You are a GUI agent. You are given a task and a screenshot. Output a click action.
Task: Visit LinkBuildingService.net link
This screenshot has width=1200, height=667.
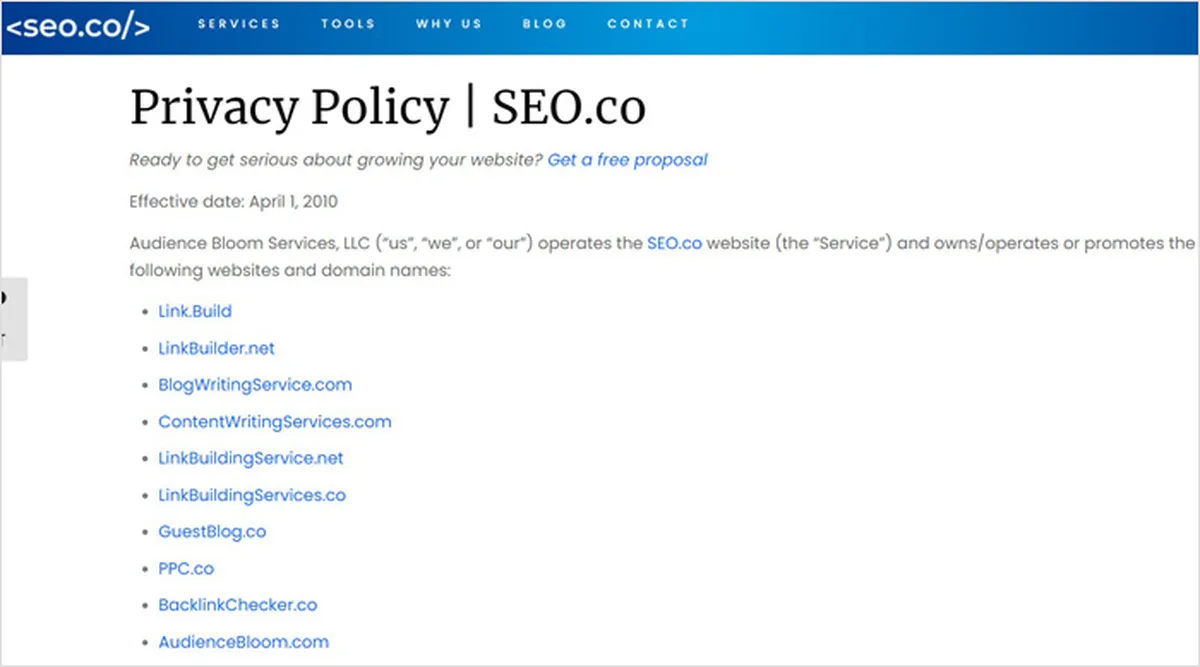251,458
